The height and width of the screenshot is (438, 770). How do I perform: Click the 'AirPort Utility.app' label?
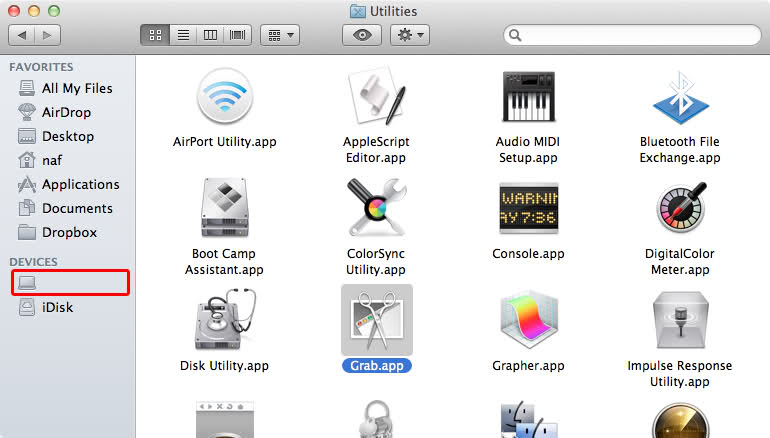tap(225, 142)
